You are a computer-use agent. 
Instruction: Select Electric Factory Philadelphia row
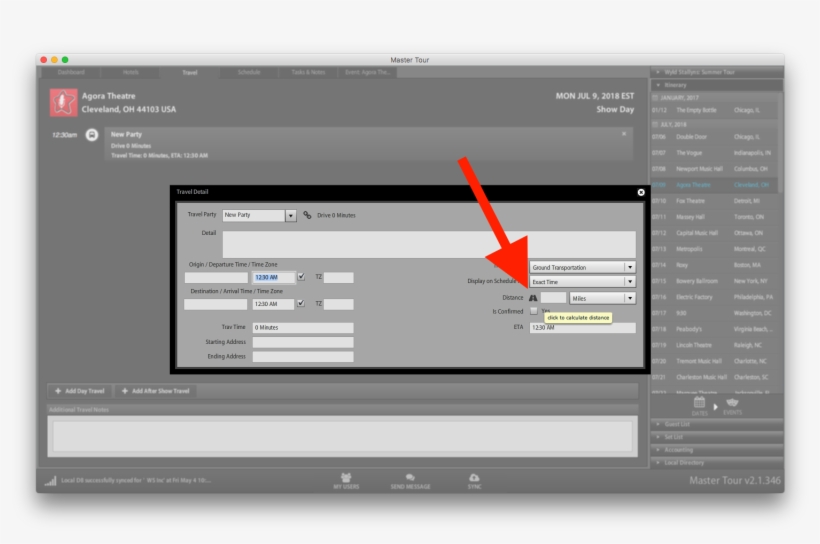click(x=714, y=297)
